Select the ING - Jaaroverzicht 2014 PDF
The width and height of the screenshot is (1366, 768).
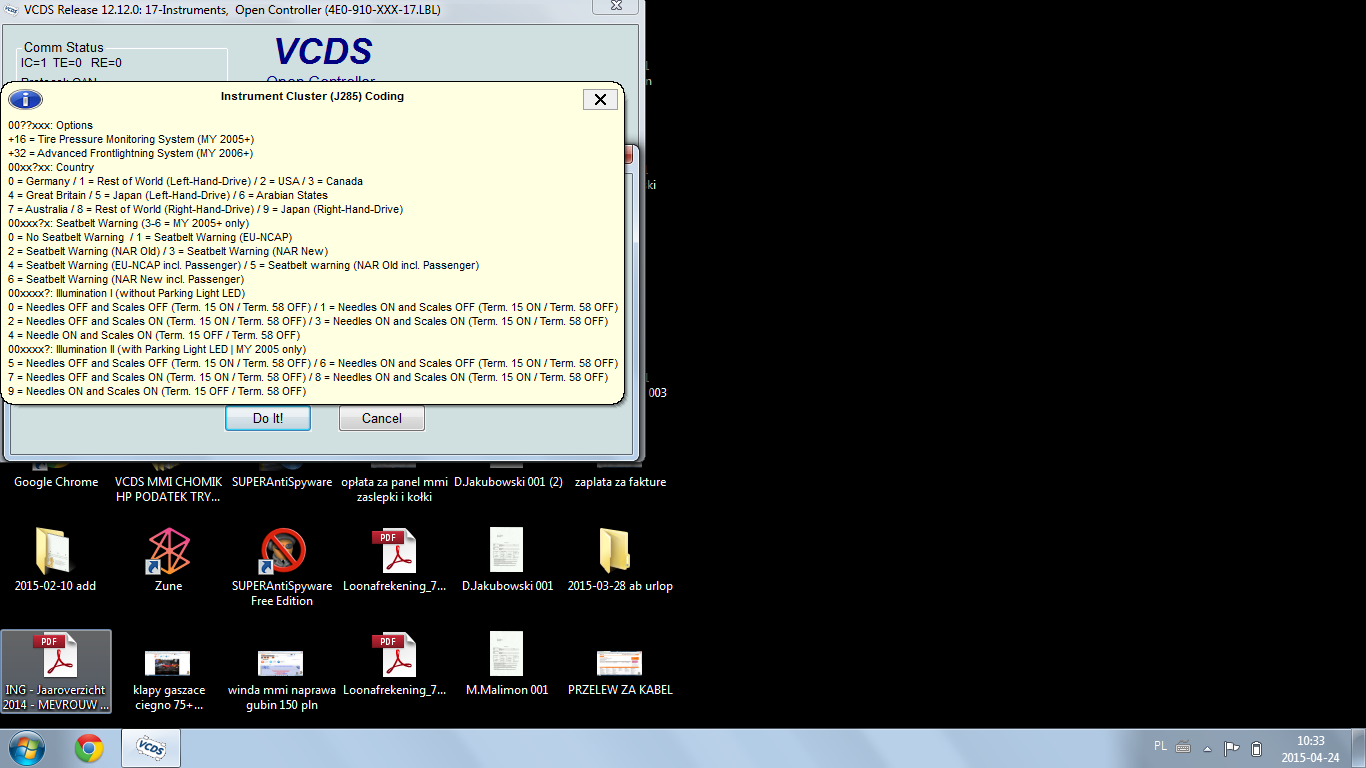pos(56,671)
